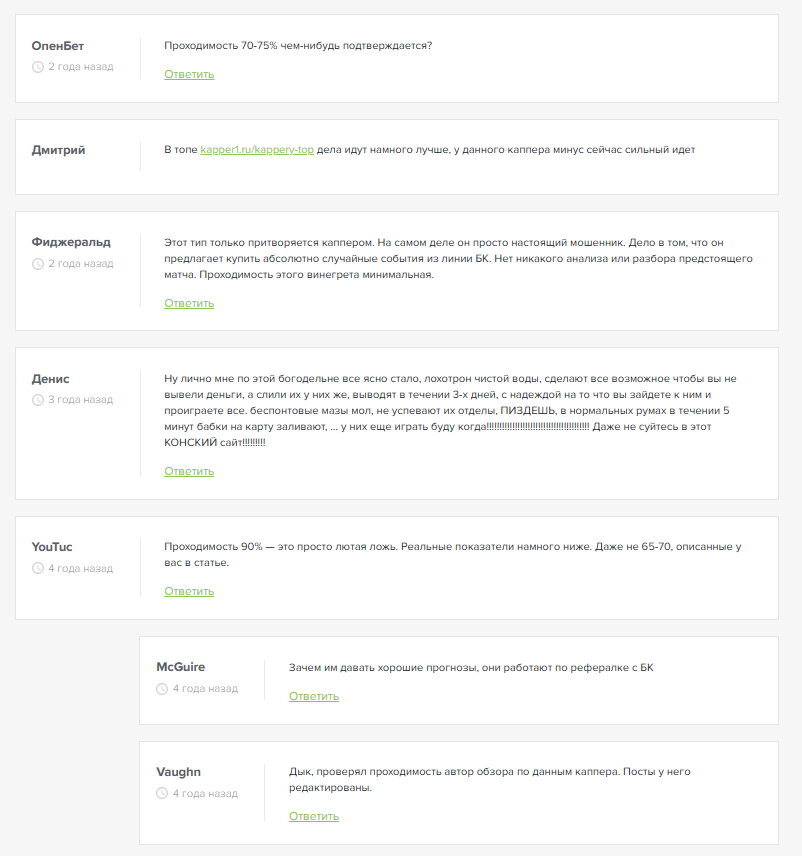Reply to McGuire via Ответить link
This screenshot has width=802, height=856.
click(x=314, y=696)
